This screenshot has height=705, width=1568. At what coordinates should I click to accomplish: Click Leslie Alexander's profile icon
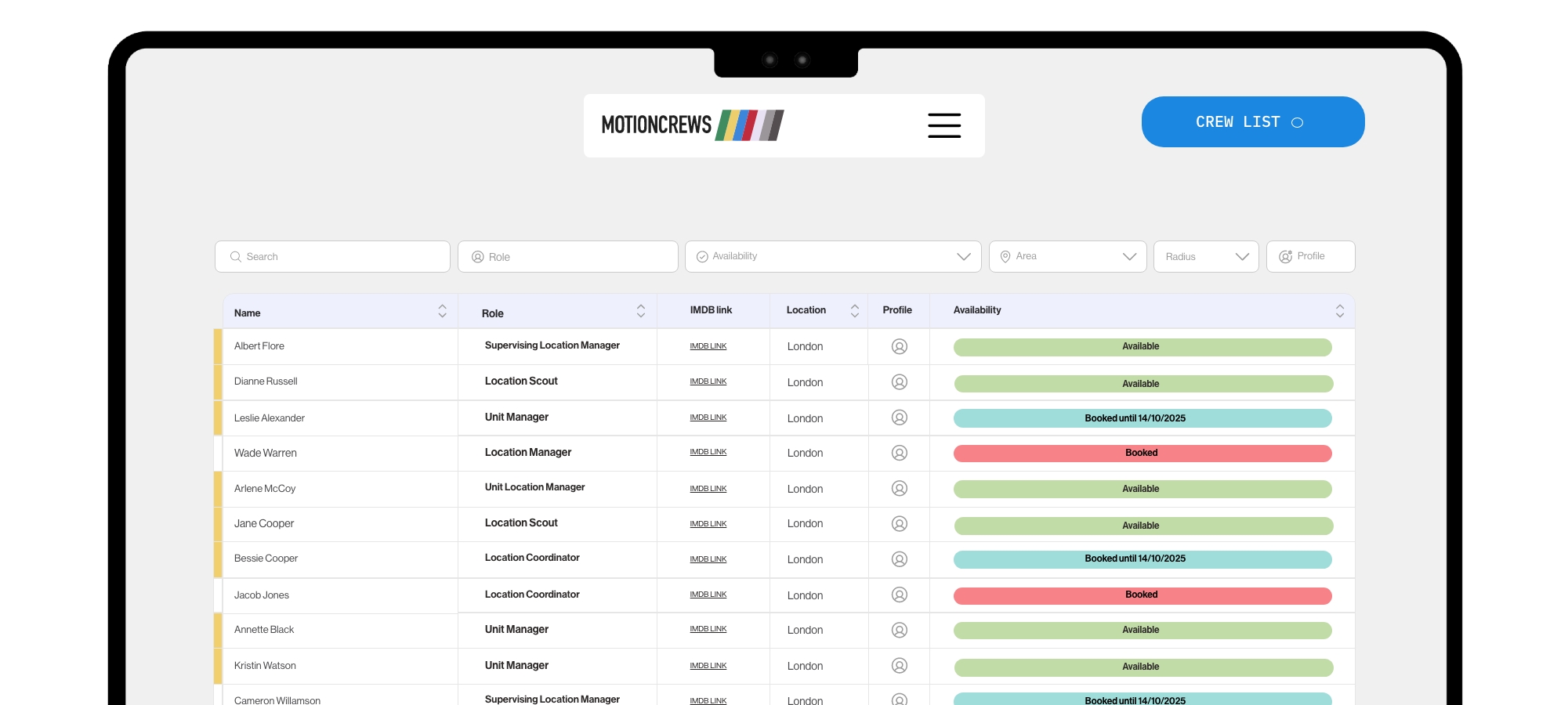(899, 418)
